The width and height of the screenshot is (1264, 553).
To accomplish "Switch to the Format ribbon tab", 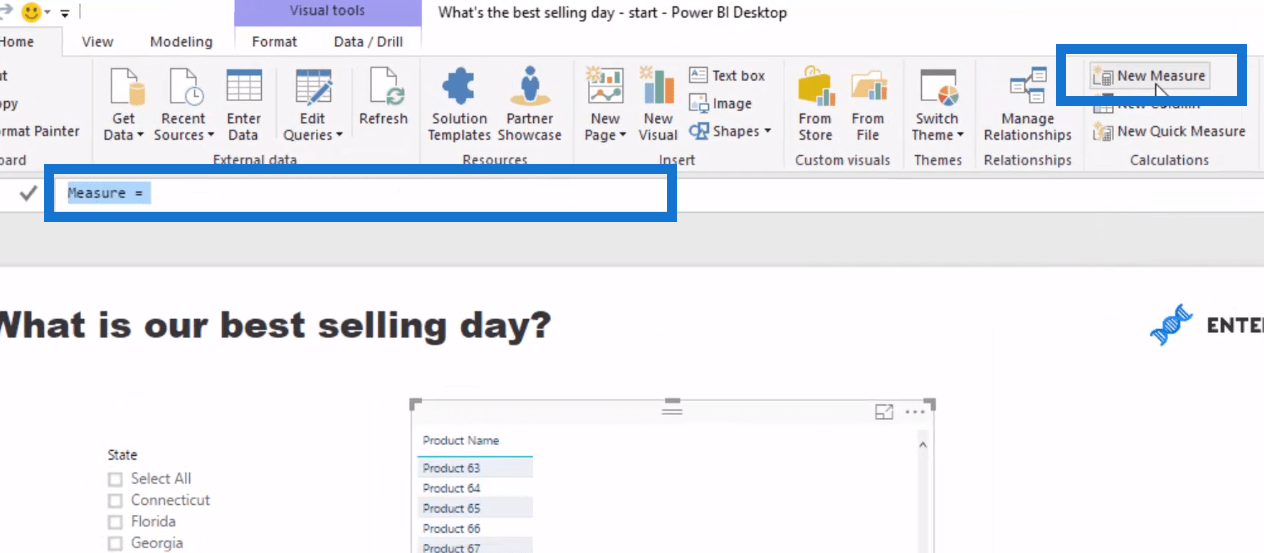I will coord(274,42).
